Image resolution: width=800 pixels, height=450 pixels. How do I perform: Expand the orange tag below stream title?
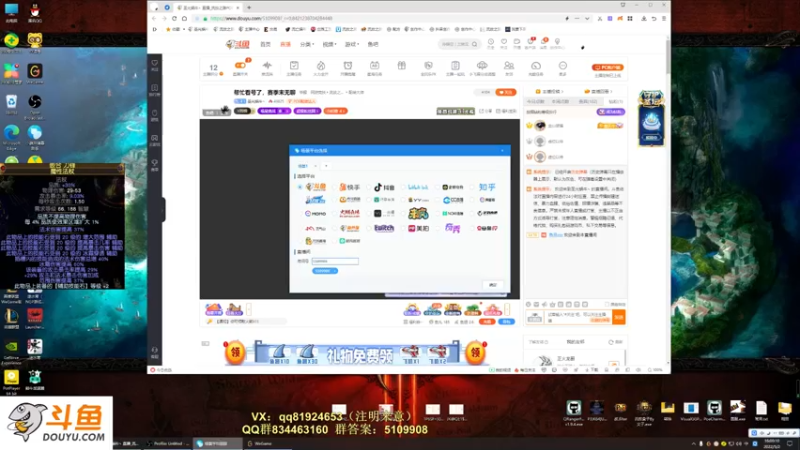tap(335, 111)
